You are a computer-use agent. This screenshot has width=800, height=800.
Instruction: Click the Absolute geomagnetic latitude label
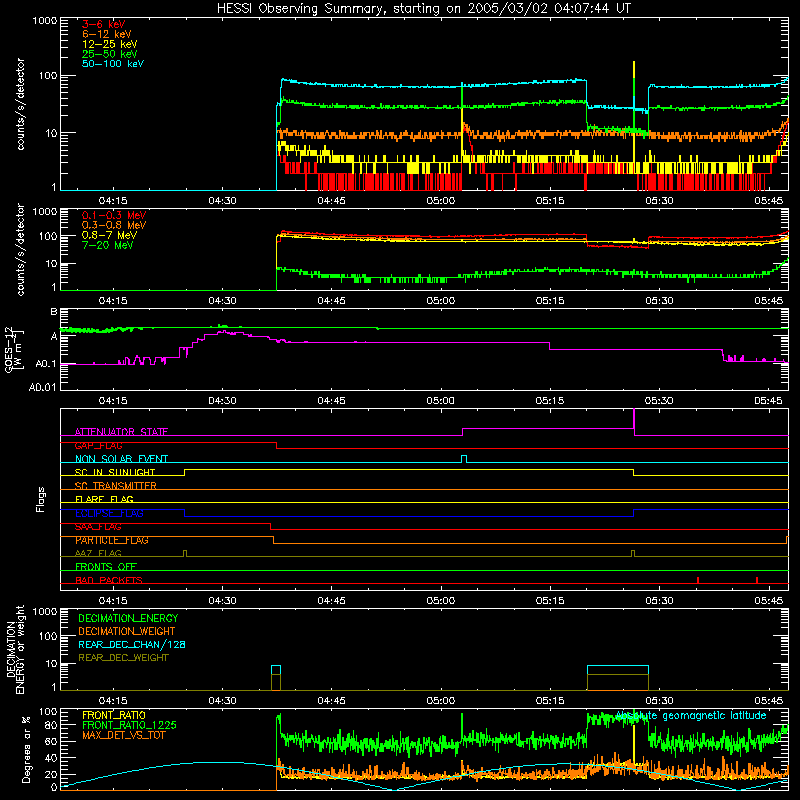(x=691, y=716)
